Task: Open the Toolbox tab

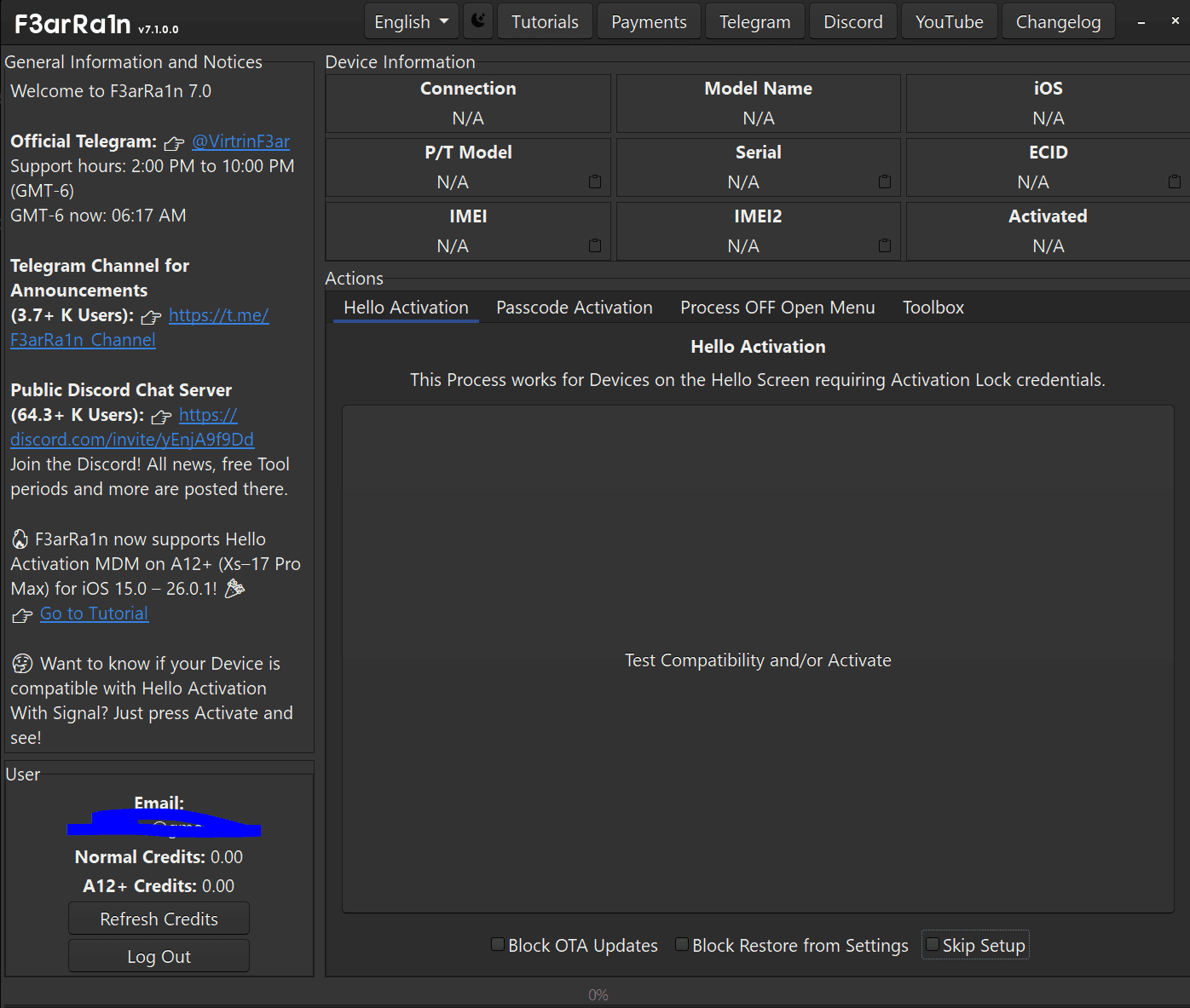Action: click(933, 308)
